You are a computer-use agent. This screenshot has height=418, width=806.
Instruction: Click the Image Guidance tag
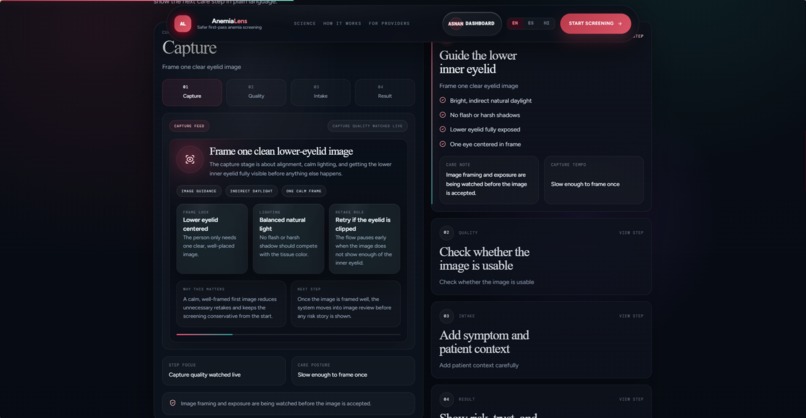[x=199, y=191]
